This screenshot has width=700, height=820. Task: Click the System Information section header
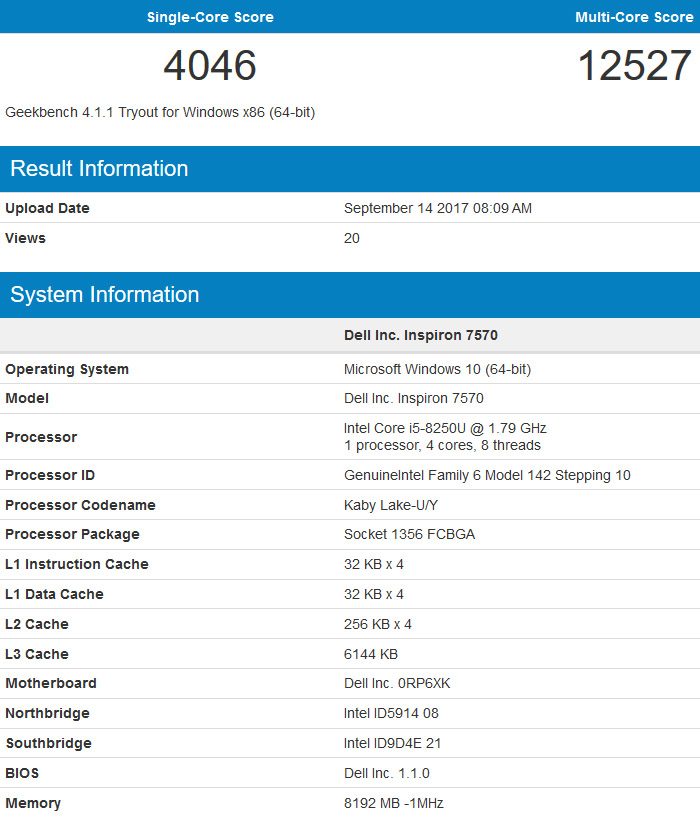pos(105,295)
